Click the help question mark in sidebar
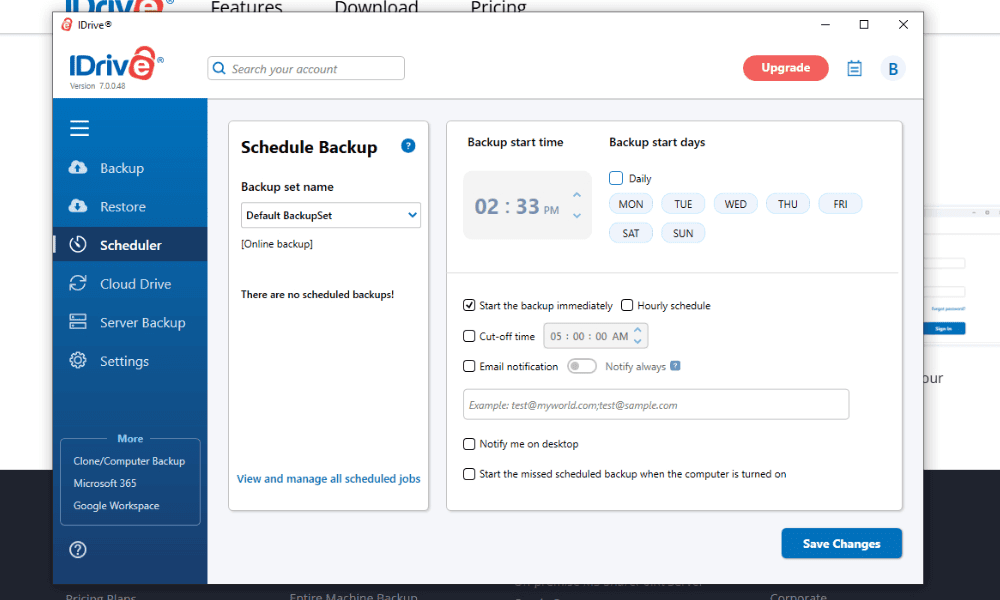The width and height of the screenshot is (1000, 600). (78, 549)
